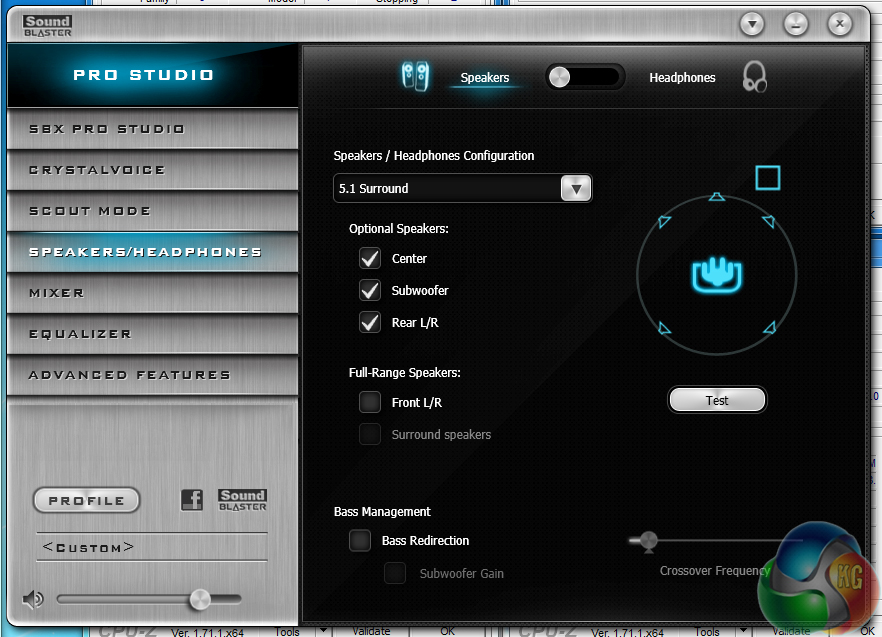Click the Headphones icon at the top
This screenshot has width=882, height=637.
(754, 77)
